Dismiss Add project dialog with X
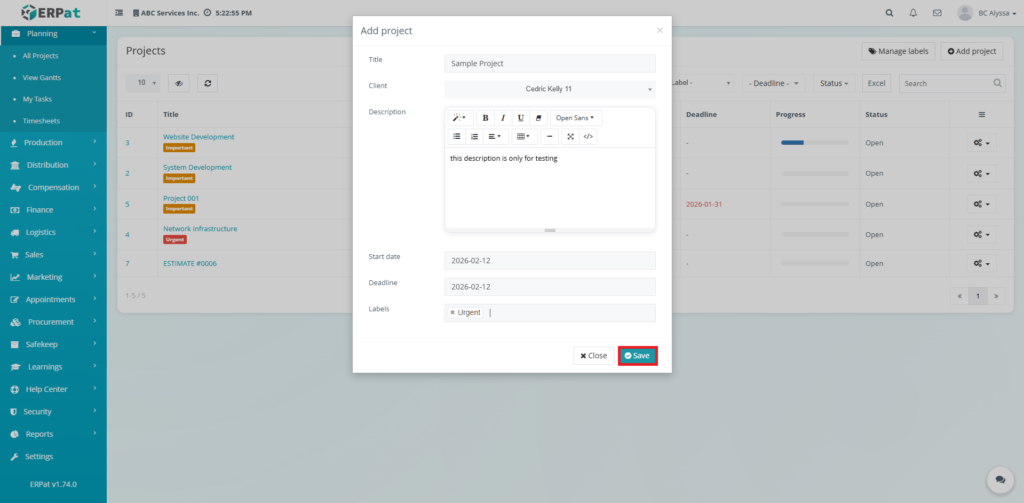This screenshot has width=1024, height=503. 660,30
